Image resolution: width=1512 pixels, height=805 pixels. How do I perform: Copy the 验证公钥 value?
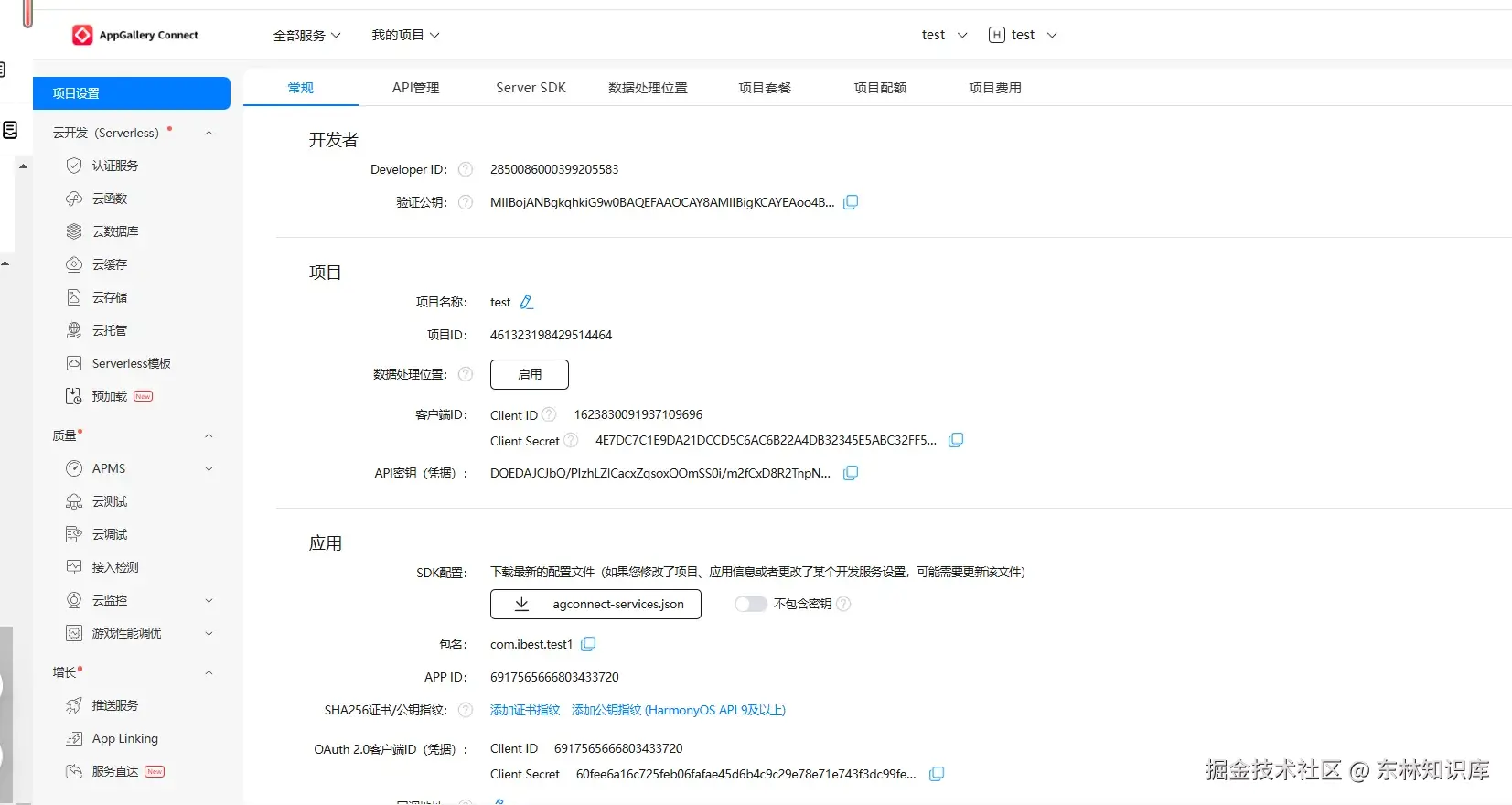pyautogui.click(x=851, y=202)
